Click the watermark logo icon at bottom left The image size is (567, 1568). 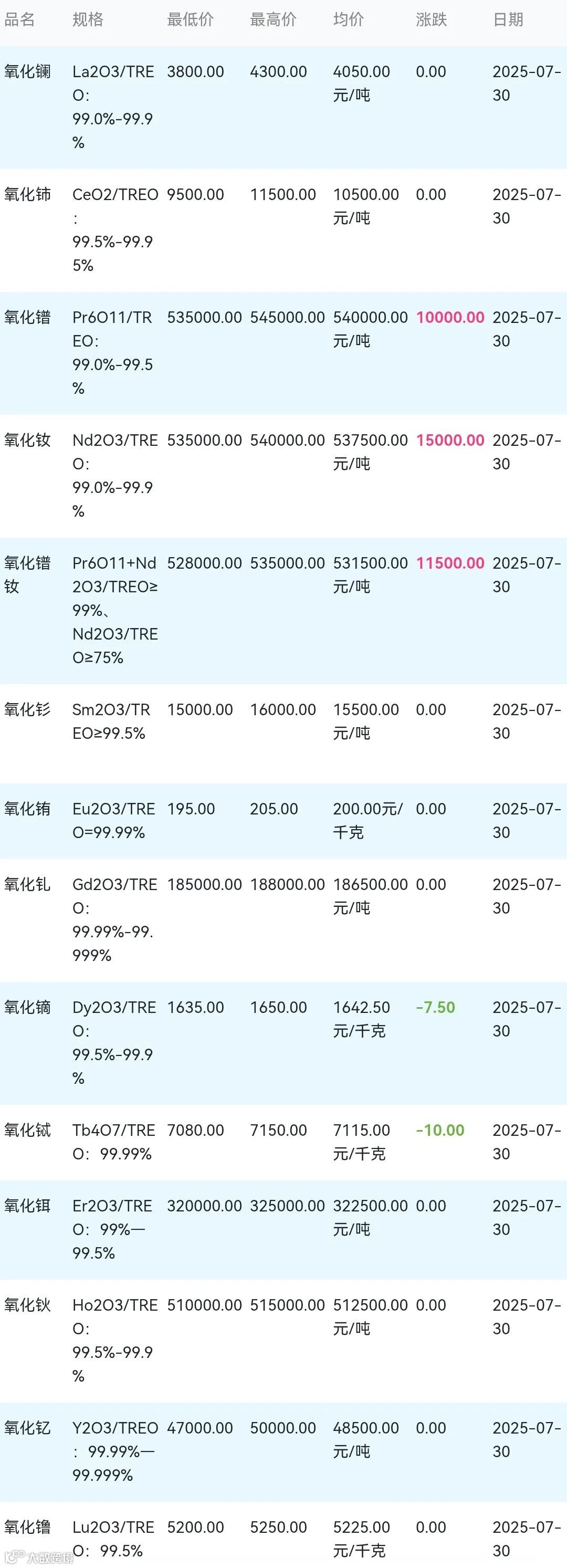point(12,1557)
